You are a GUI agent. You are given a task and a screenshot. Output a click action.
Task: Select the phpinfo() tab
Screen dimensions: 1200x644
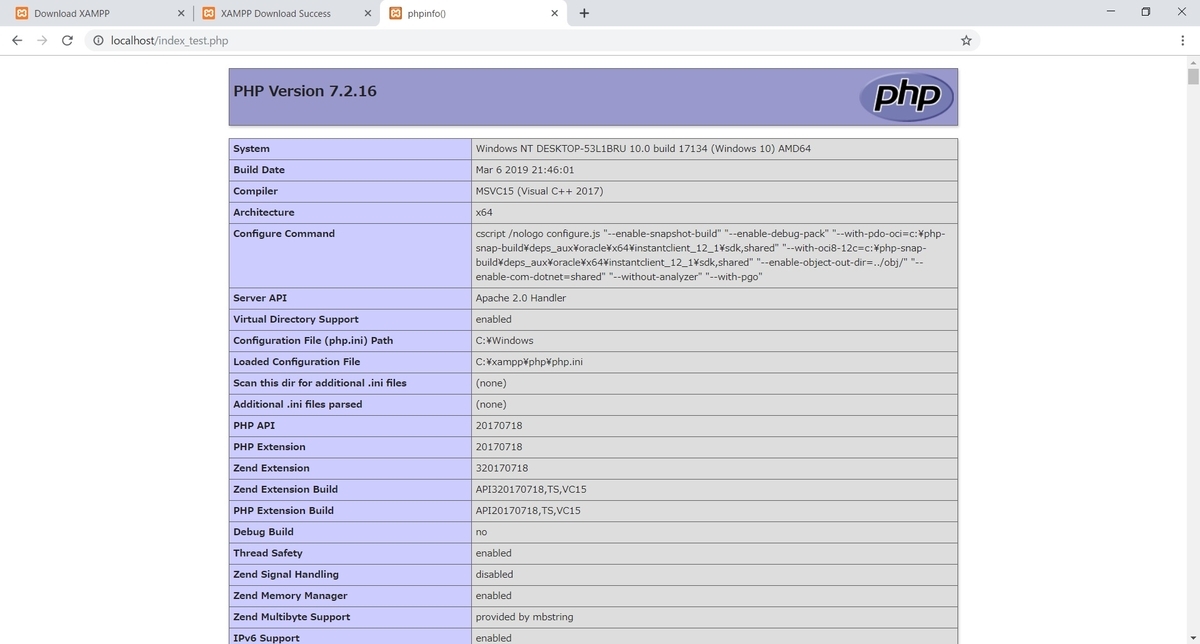click(x=474, y=13)
